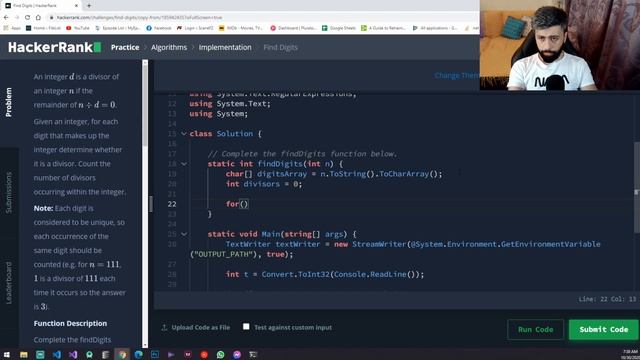Open the YouTube bookmark
Viewport: 640px width, 360px height.
coord(78,28)
